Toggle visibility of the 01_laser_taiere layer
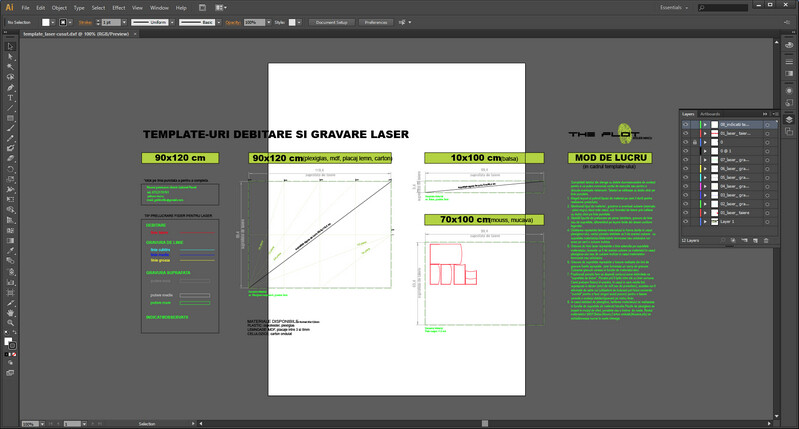799x429 pixels. click(685, 213)
